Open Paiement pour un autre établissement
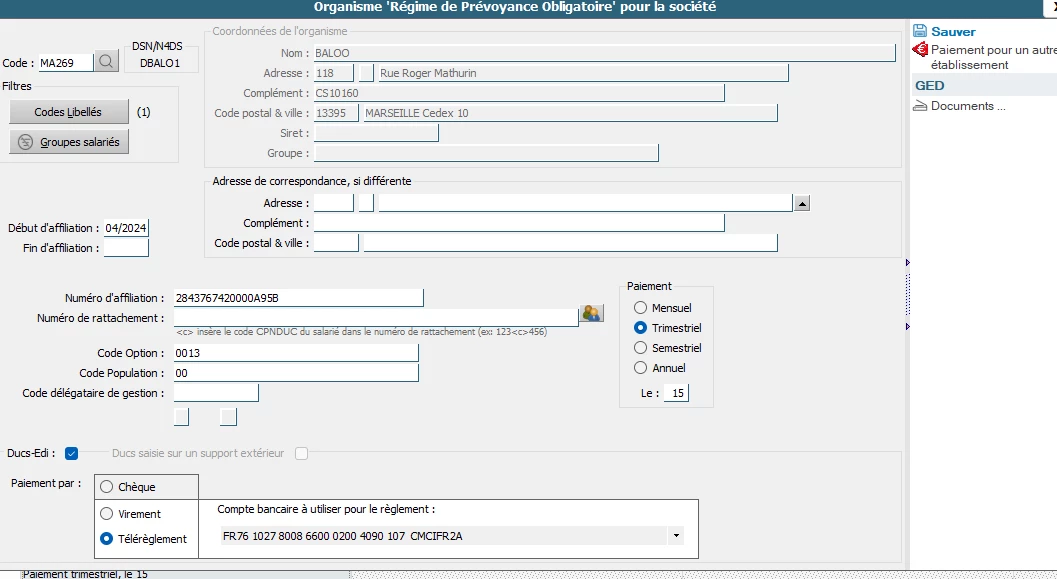Screen dimensions: 1057x579 tap(994, 57)
